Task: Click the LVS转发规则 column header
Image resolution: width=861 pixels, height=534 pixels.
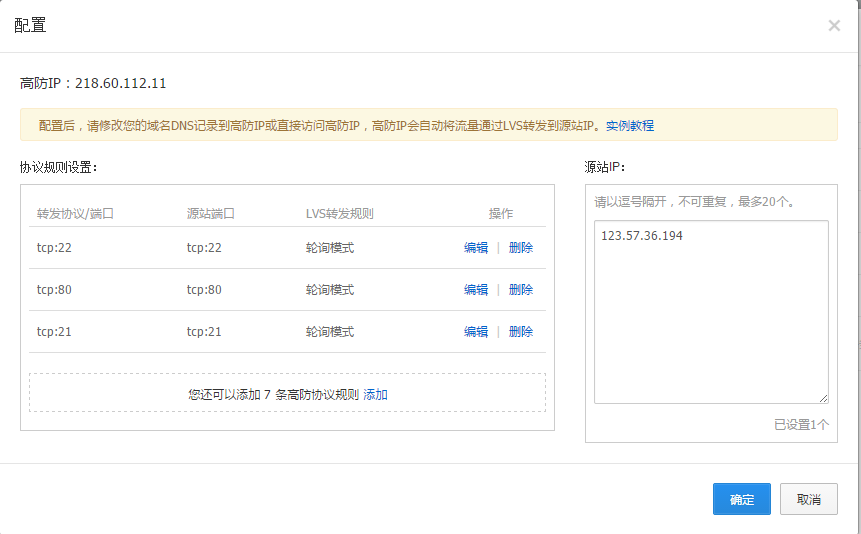Action: pos(339,214)
